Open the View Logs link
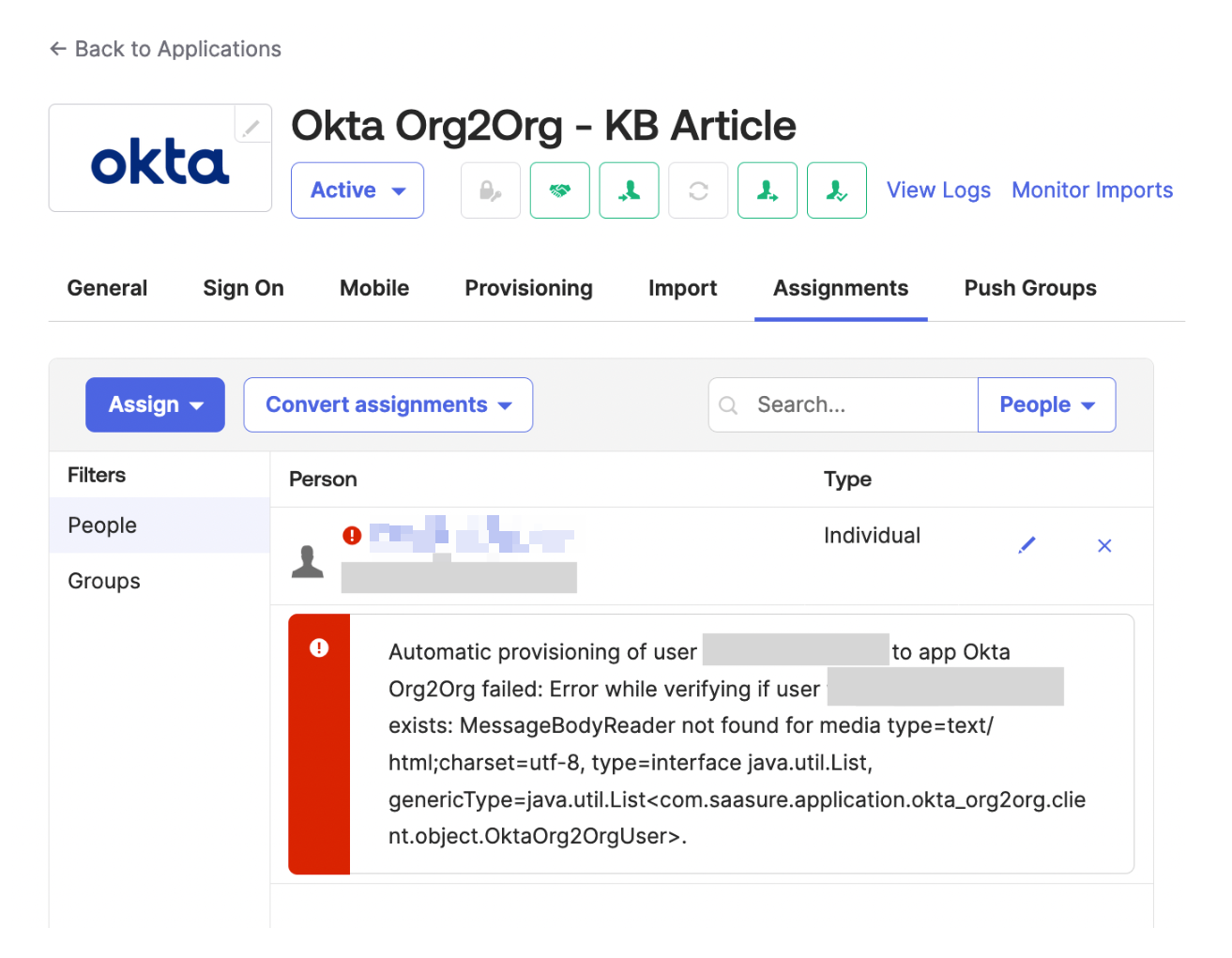 (x=939, y=190)
